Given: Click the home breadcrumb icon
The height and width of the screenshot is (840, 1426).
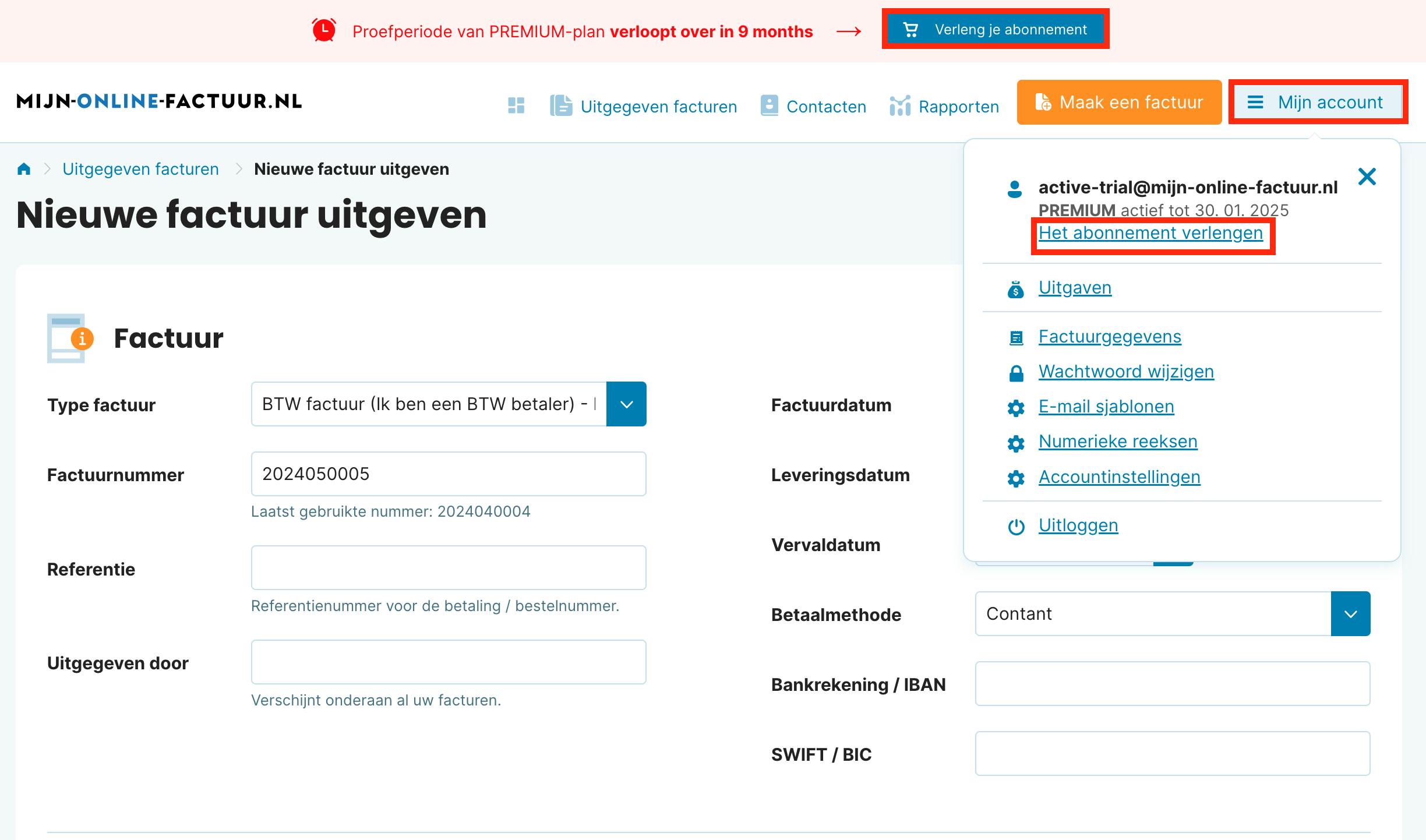Looking at the screenshot, I should point(24,169).
